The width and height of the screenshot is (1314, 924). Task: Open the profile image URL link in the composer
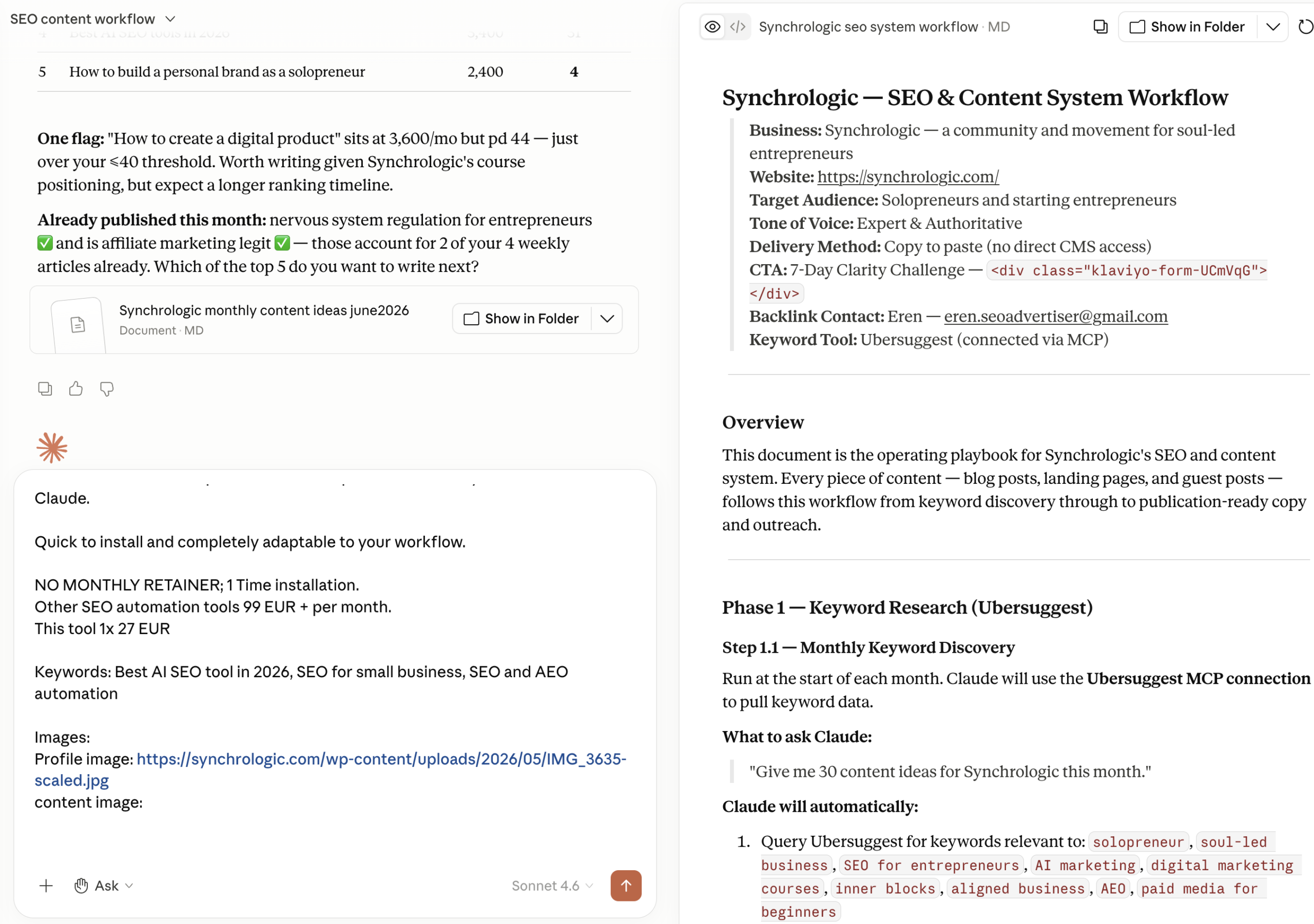click(x=330, y=770)
